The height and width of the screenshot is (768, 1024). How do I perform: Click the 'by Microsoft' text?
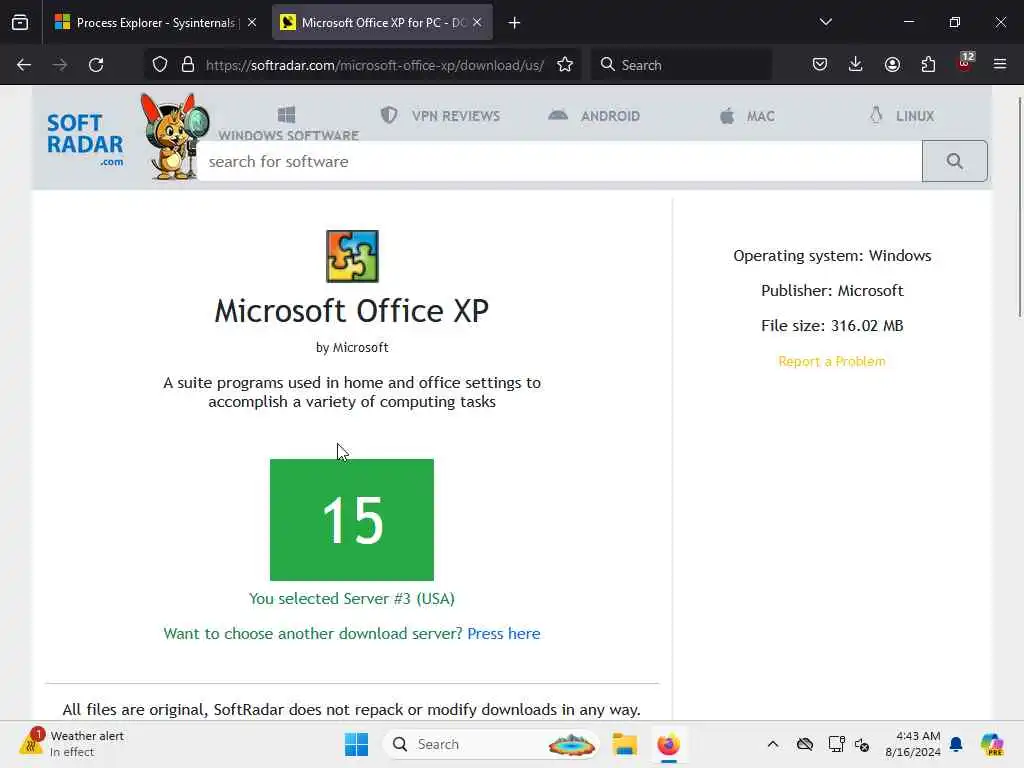pyautogui.click(x=352, y=347)
